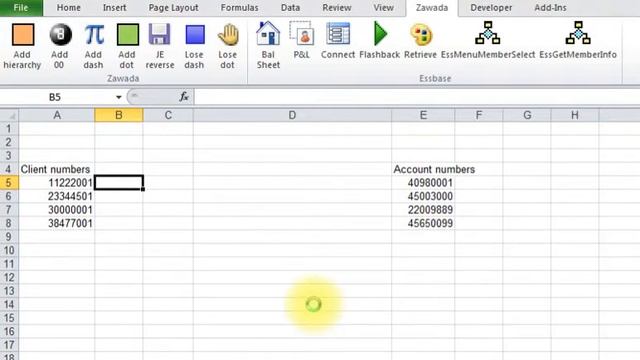Select column H header
Image resolution: width=640 pixels, height=360 pixels.
pos(575,116)
